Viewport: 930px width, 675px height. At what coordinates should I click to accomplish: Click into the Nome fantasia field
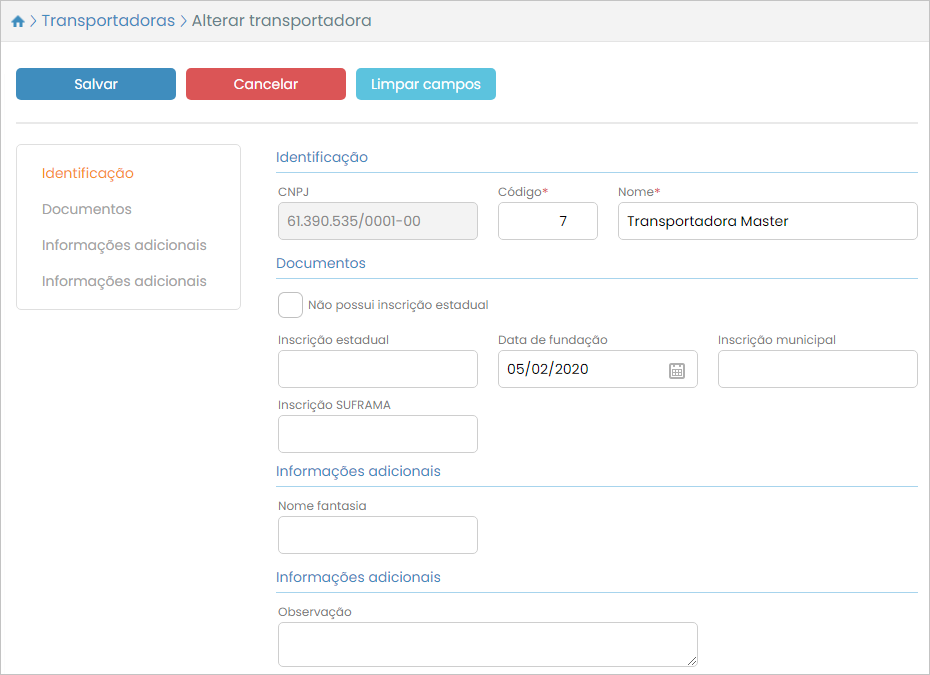point(378,535)
